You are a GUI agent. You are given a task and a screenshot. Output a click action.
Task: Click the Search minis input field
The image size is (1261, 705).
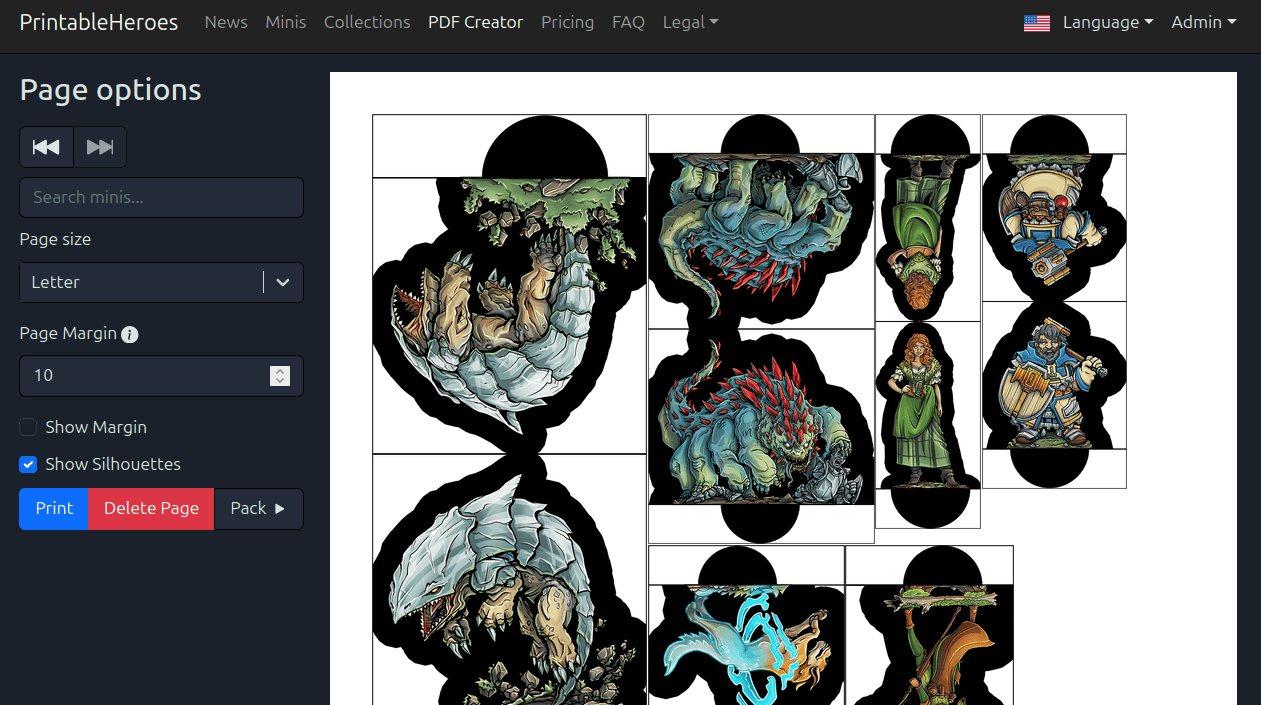161,197
